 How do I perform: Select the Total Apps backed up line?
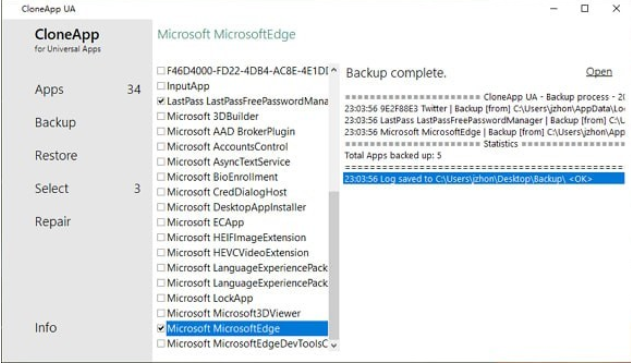tap(393, 155)
